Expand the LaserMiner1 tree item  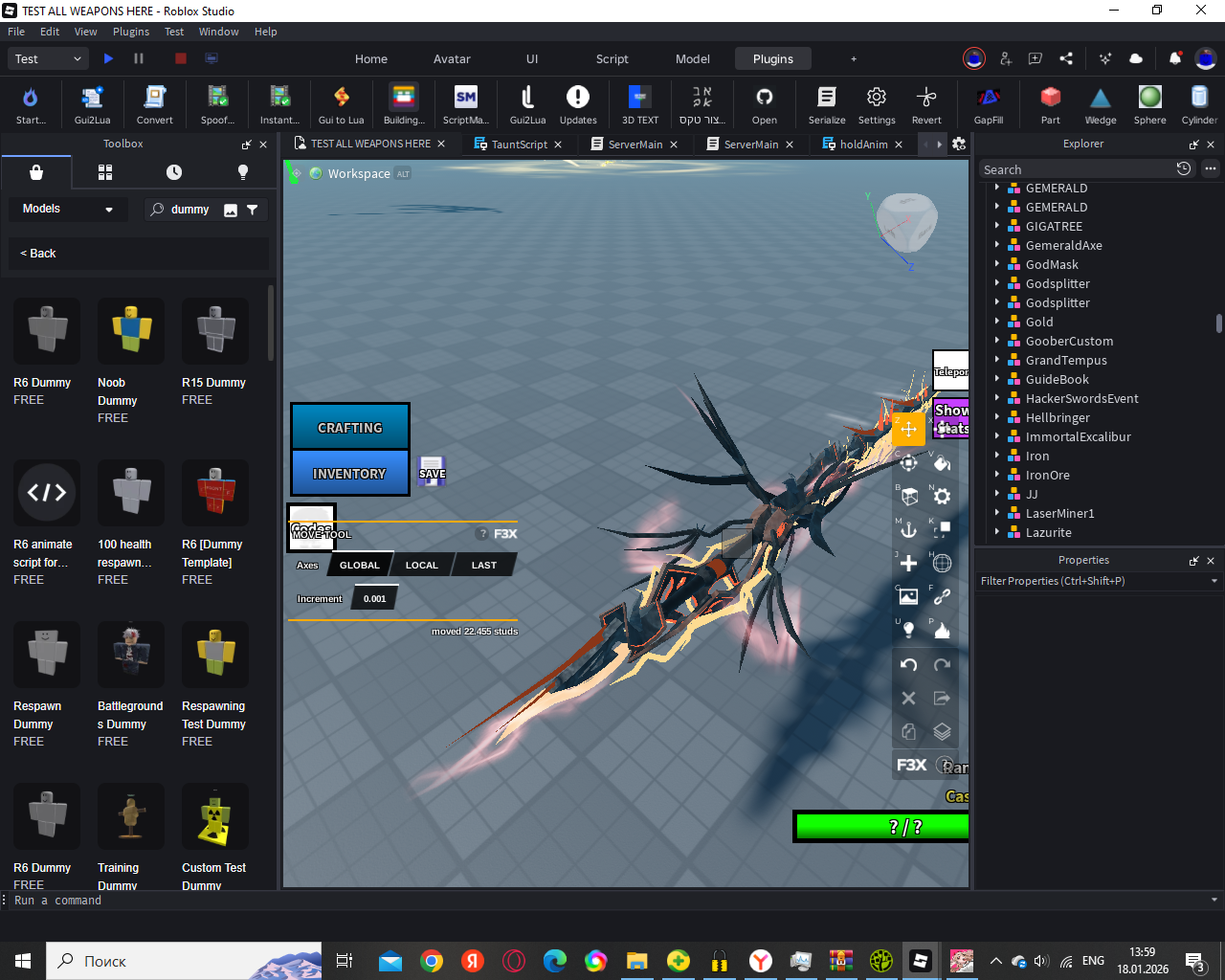[997, 513]
